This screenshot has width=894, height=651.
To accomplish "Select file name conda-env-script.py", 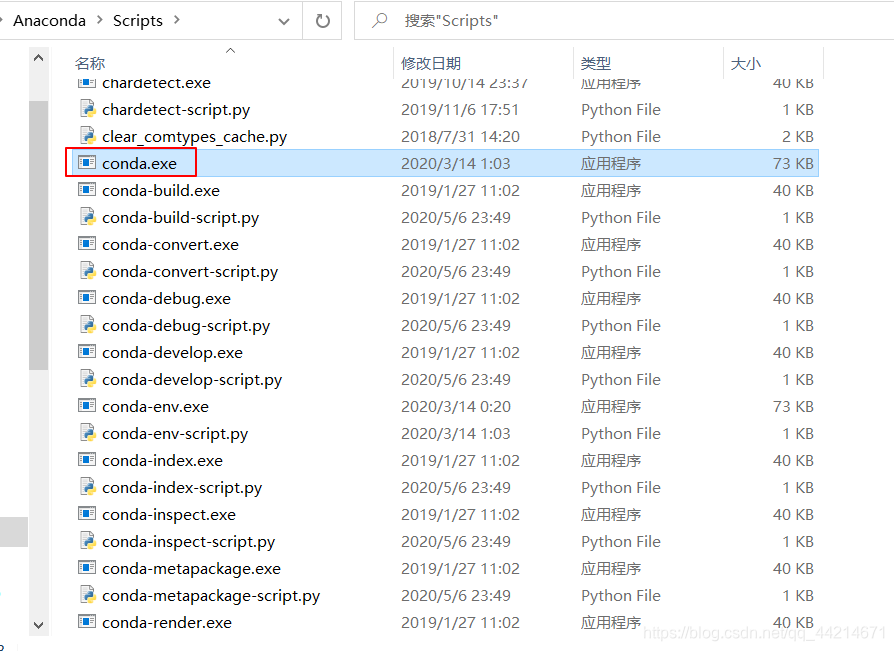I will pos(175,434).
